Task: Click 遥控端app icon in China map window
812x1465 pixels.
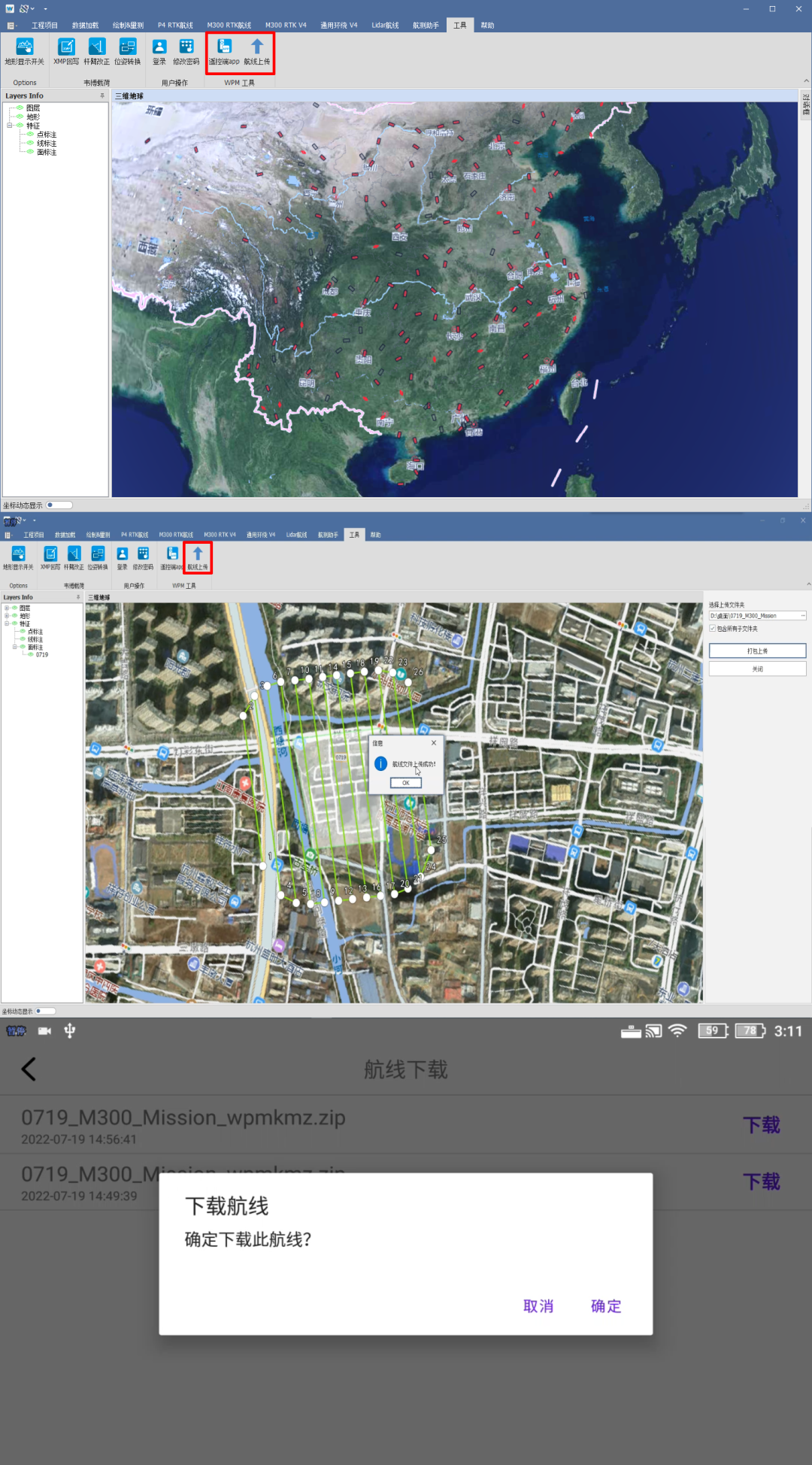Action: [x=224, y=47]
